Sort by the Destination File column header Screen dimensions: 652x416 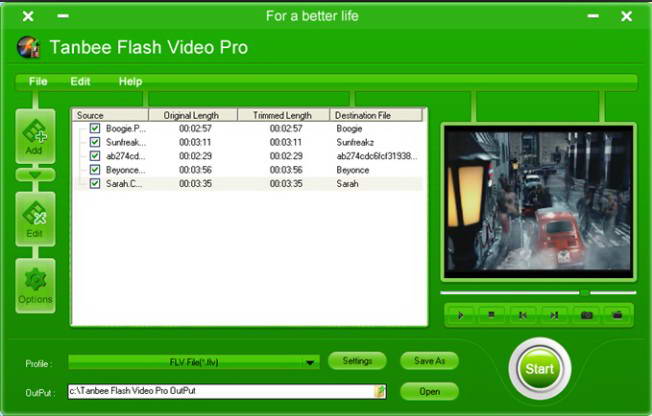pyautogui.click(x=376, y=115)
